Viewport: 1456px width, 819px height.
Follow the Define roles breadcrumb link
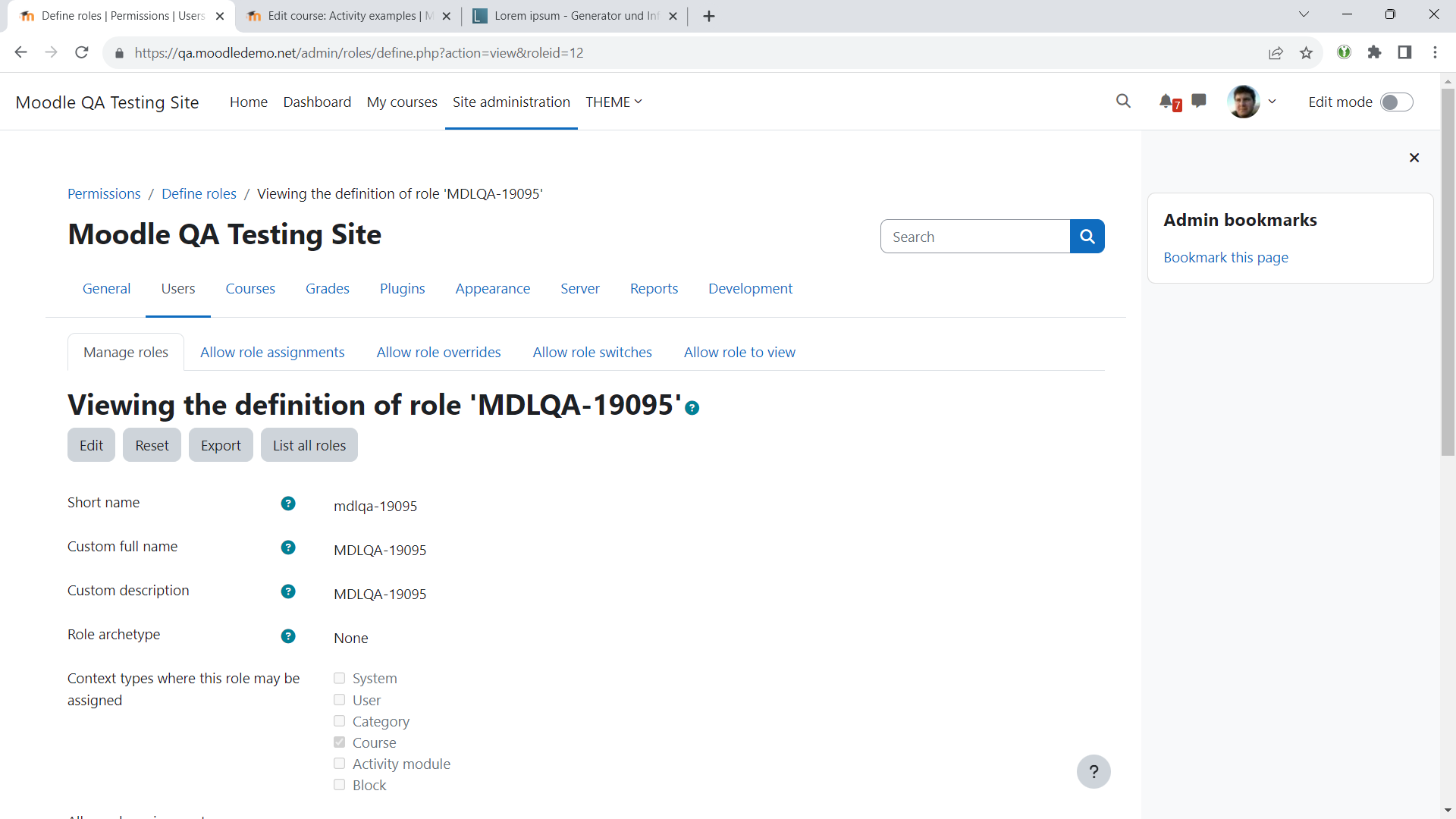pyautogui.click(x=199, y=193)
